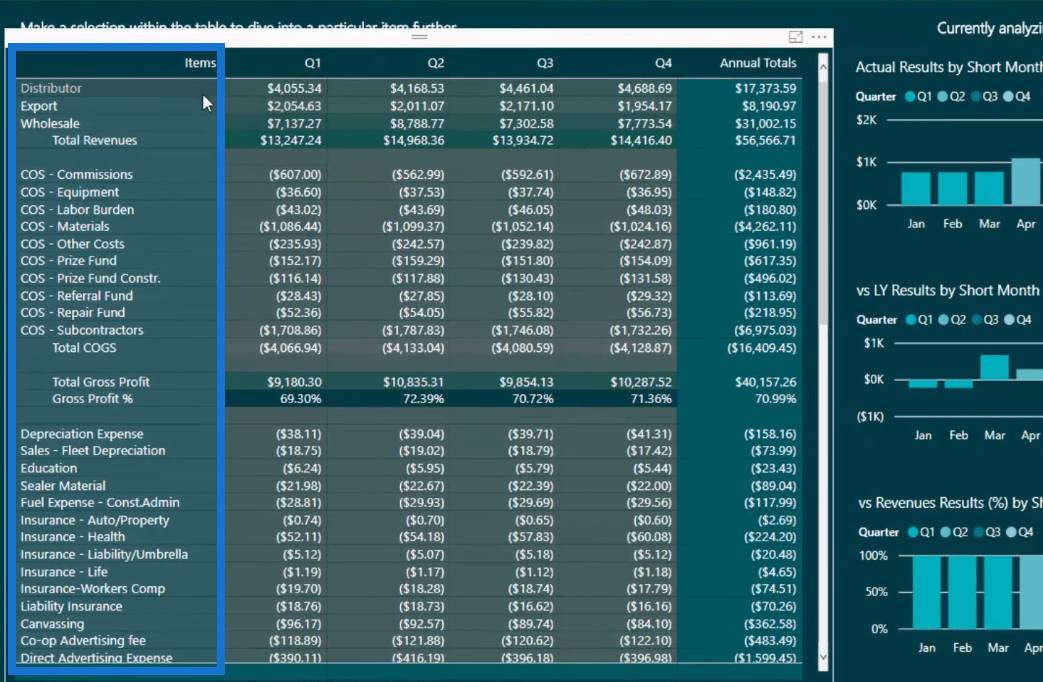Select Q3 legend swatch in vs LY Results chart
Image resolution: width=1043 pixels, height=682 pixels.
point(976,319)
